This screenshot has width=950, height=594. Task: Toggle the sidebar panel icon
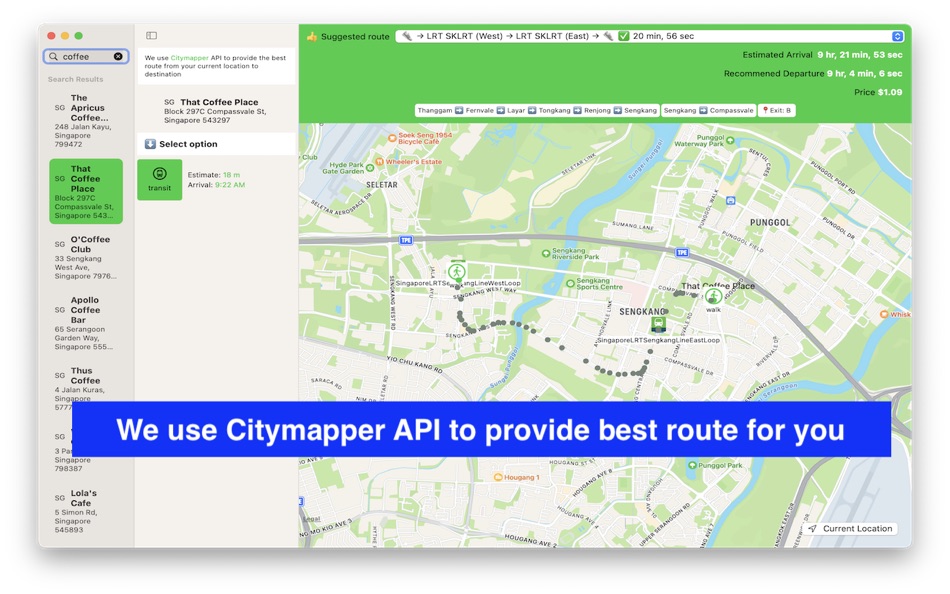tap(151, 36)
